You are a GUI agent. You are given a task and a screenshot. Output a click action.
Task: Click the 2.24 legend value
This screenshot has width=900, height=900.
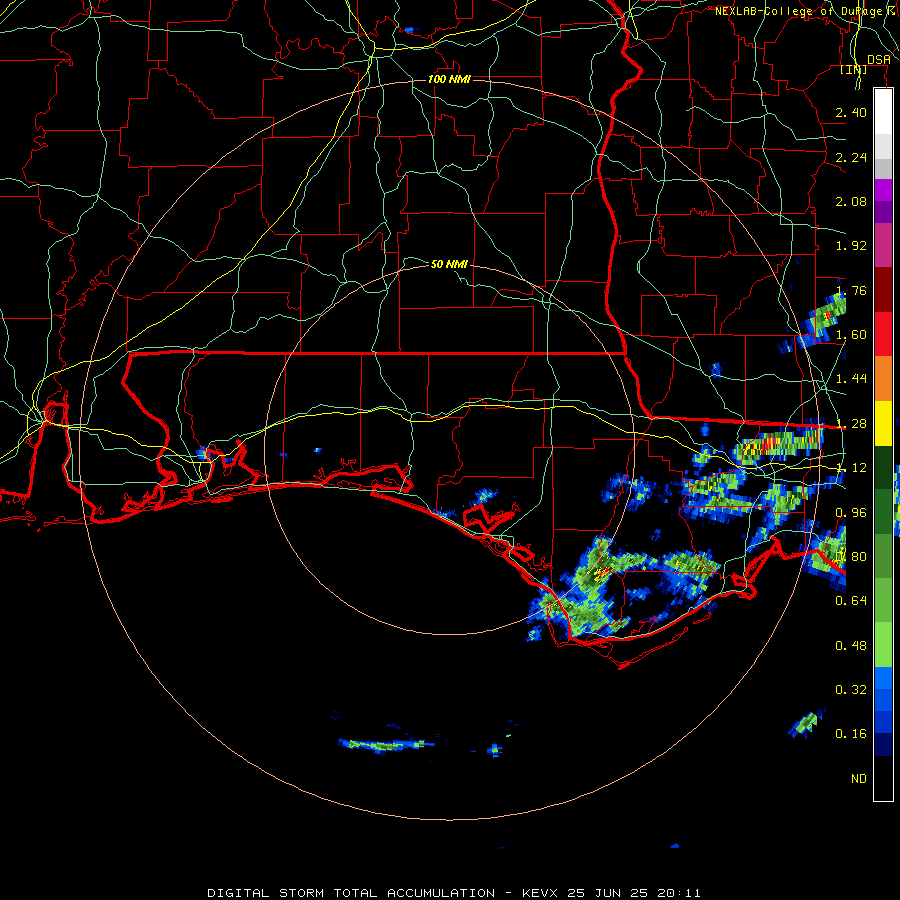point(851,157)
